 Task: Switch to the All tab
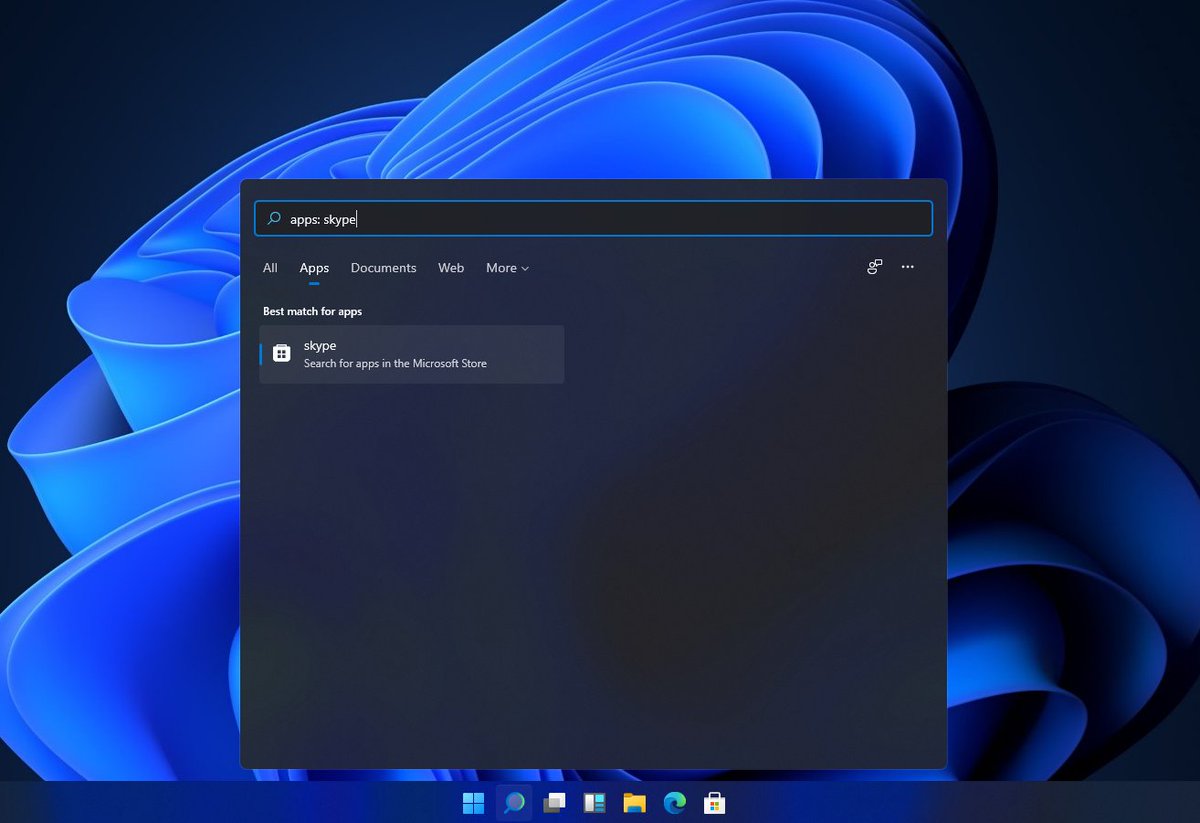270,268
